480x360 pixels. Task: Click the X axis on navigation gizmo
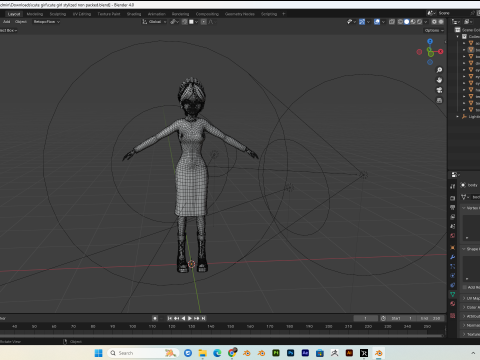(x=441, y=52)
